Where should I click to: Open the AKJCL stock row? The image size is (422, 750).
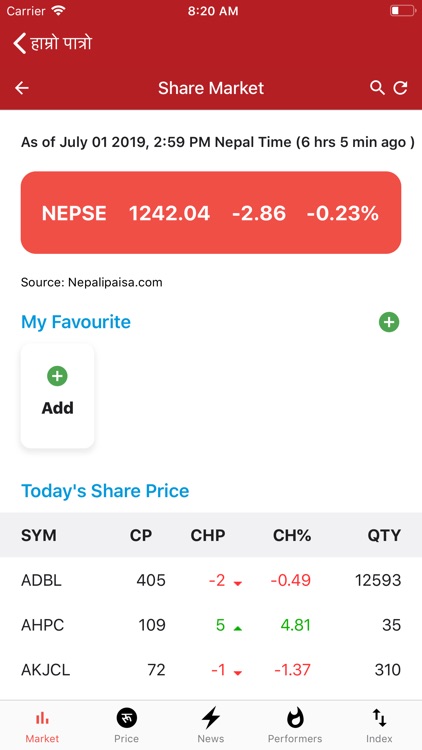[x=211, y=670]
